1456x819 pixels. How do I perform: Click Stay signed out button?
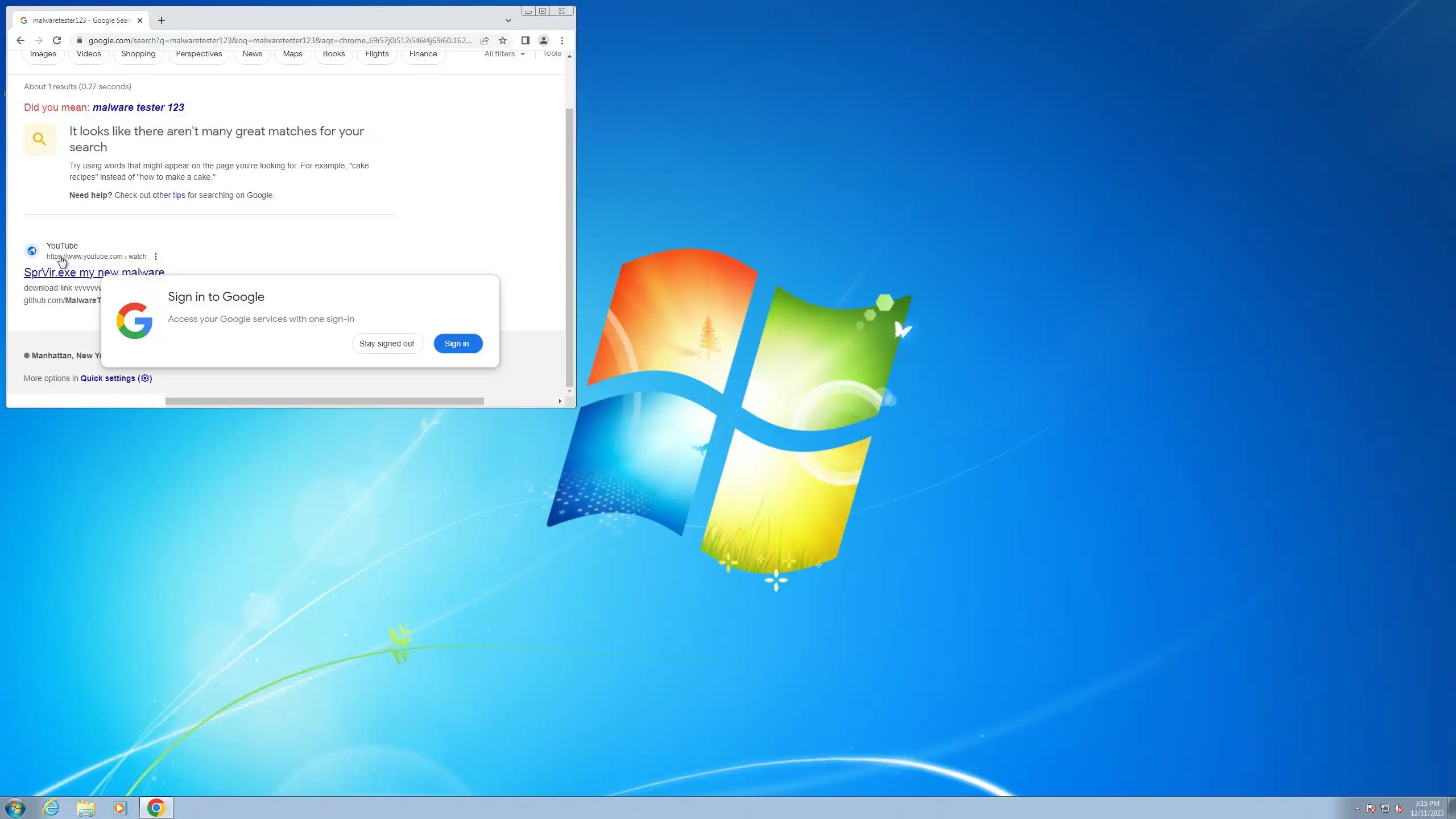pos(387,344)
